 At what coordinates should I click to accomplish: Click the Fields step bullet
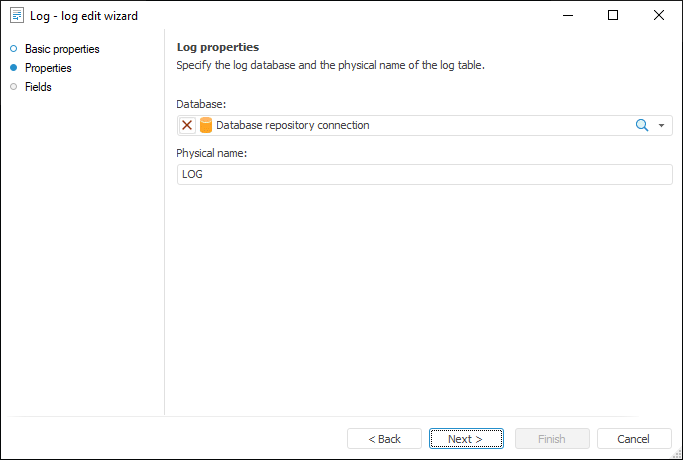pyautogui.click(x=13, y=87)
